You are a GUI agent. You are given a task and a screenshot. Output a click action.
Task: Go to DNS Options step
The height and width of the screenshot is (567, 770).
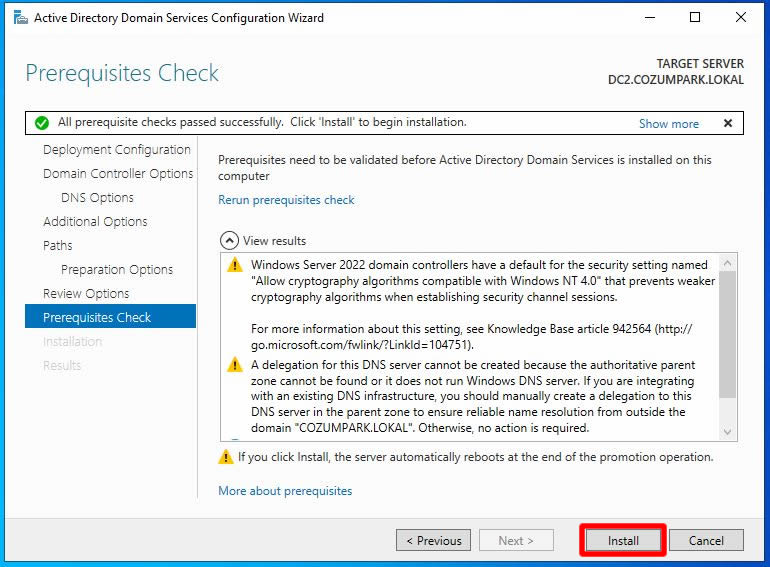point(97,198)
